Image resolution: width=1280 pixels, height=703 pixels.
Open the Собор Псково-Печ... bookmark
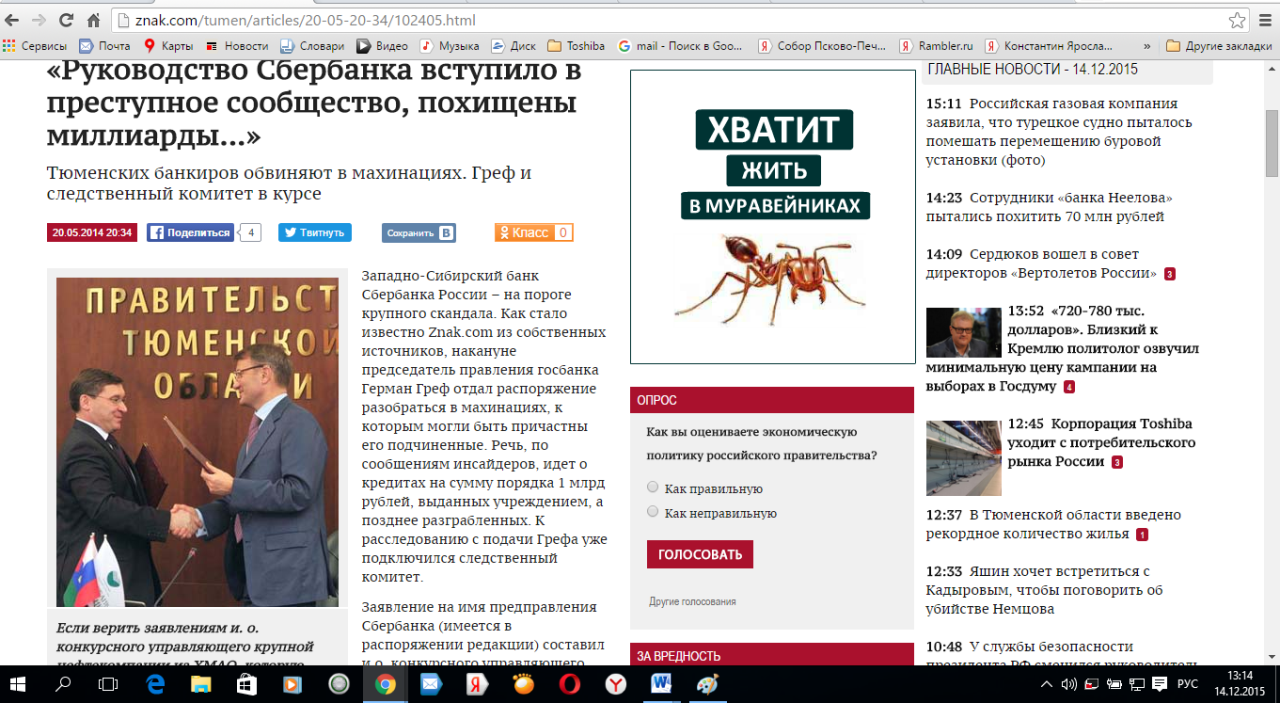pos(822,46)
